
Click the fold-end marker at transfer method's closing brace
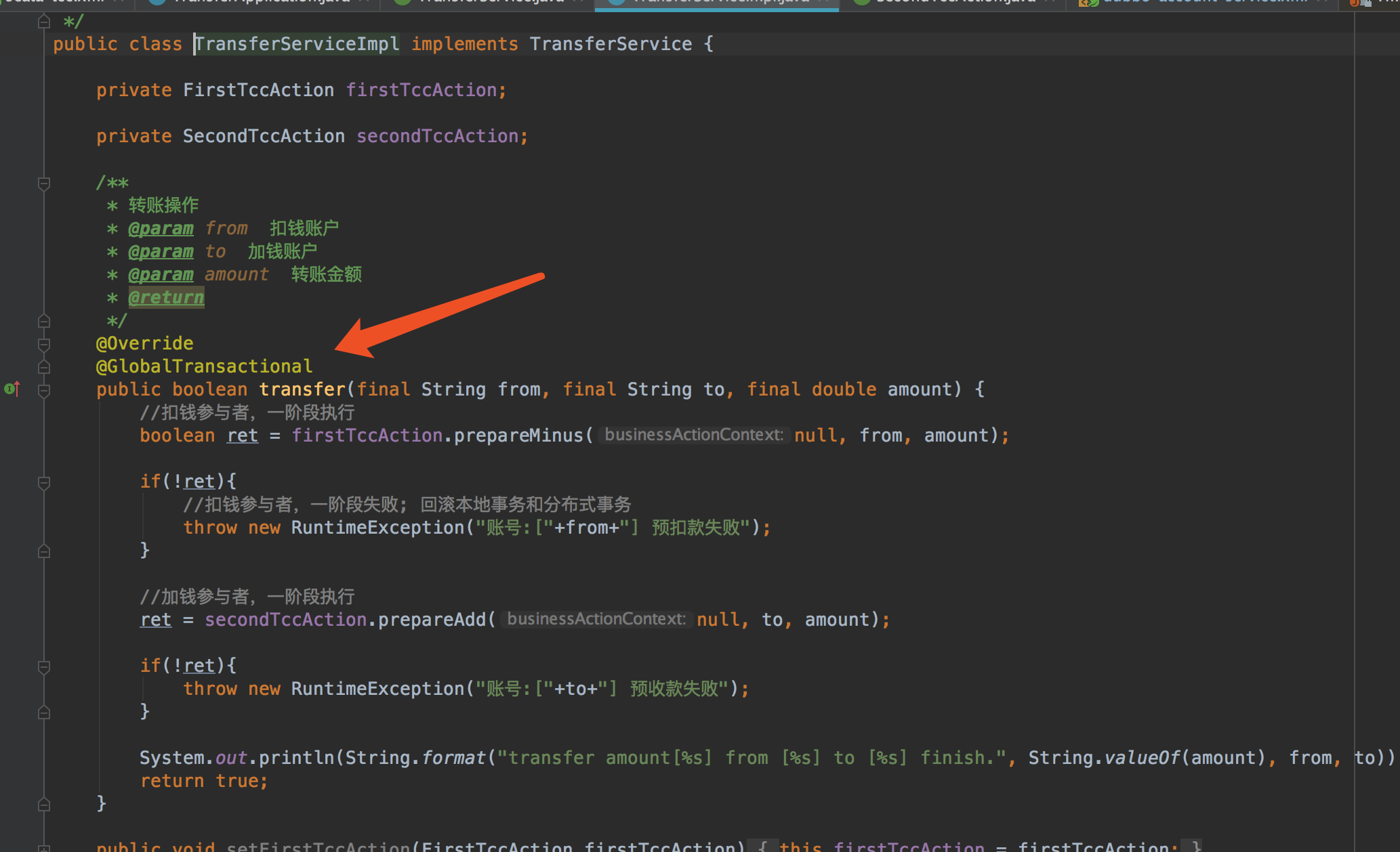(x=44, y=805)
